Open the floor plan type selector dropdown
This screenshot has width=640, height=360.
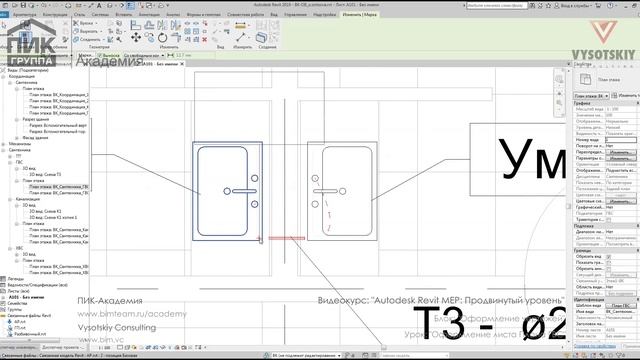tap(591, 96)
